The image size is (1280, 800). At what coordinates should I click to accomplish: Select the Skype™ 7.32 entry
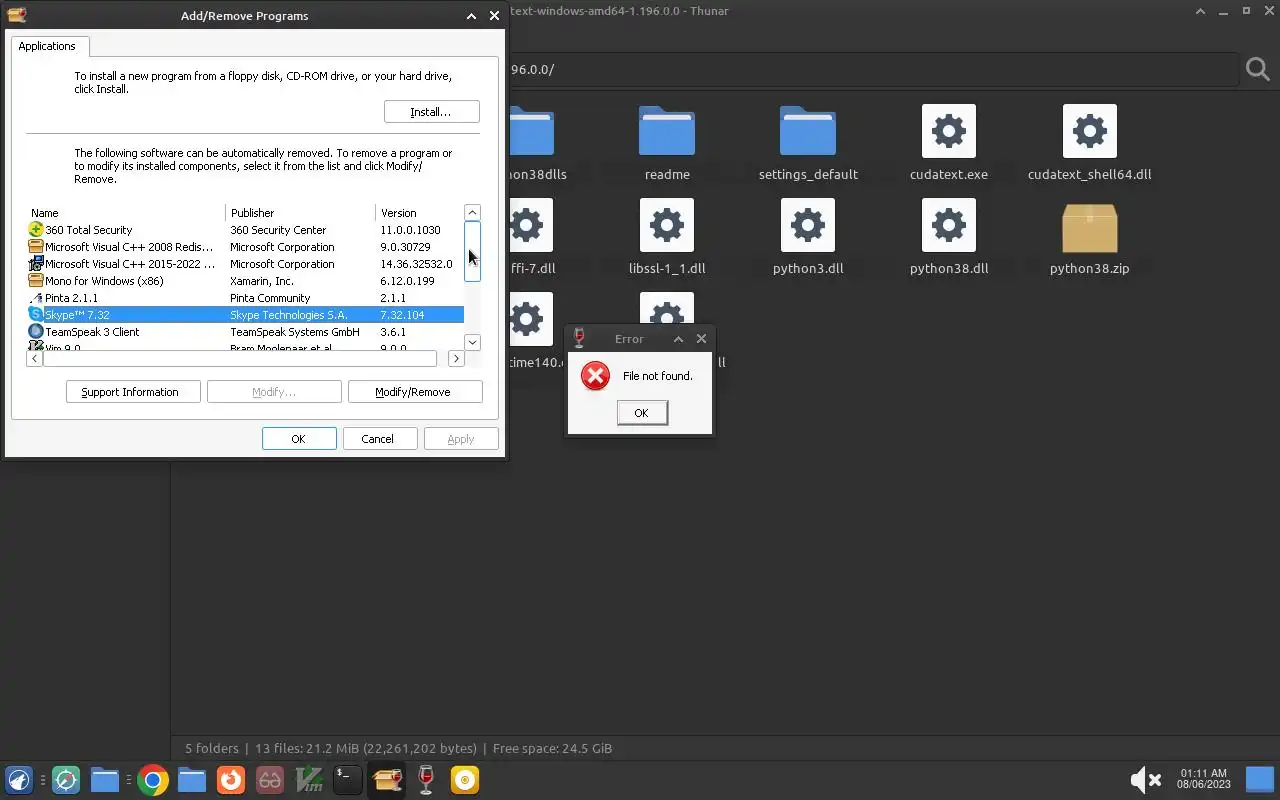245,315
